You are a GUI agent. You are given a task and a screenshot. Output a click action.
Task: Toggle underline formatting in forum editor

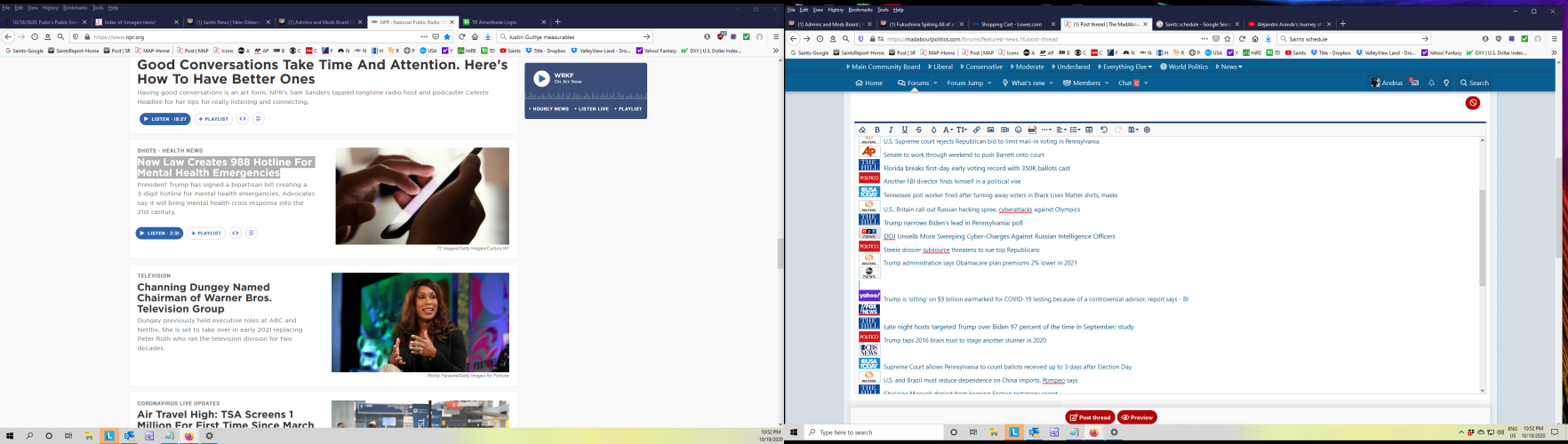905,130
